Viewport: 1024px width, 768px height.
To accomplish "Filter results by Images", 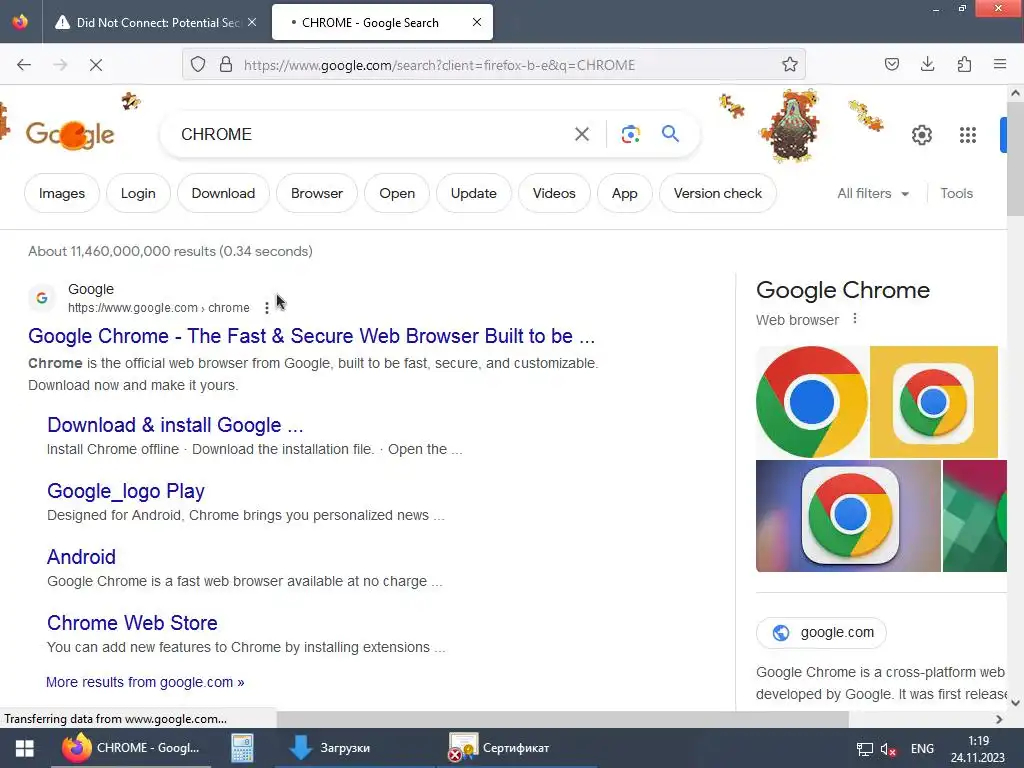I will pos(62,193).
